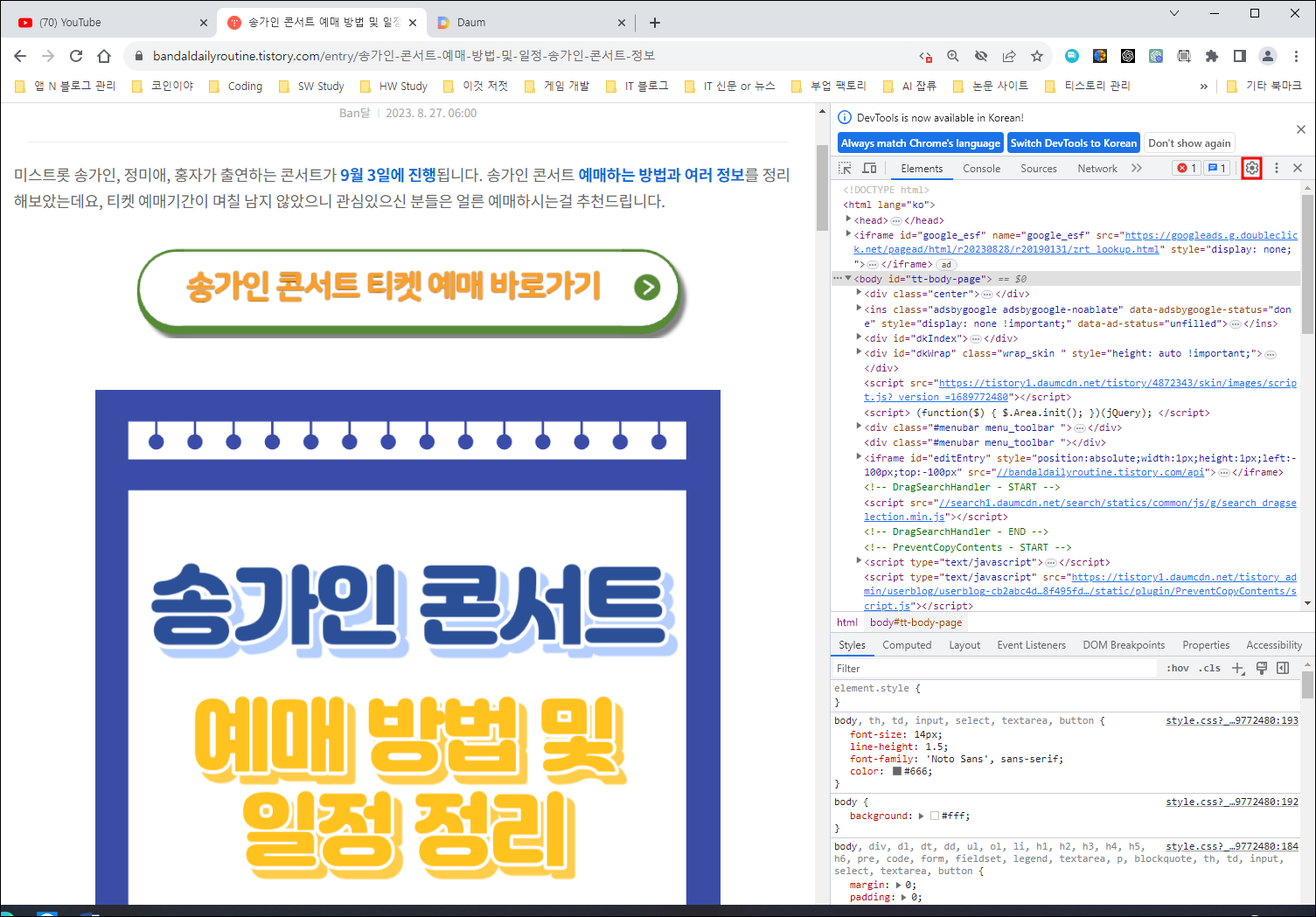Click Always match Chrome's language

point(921,143)
